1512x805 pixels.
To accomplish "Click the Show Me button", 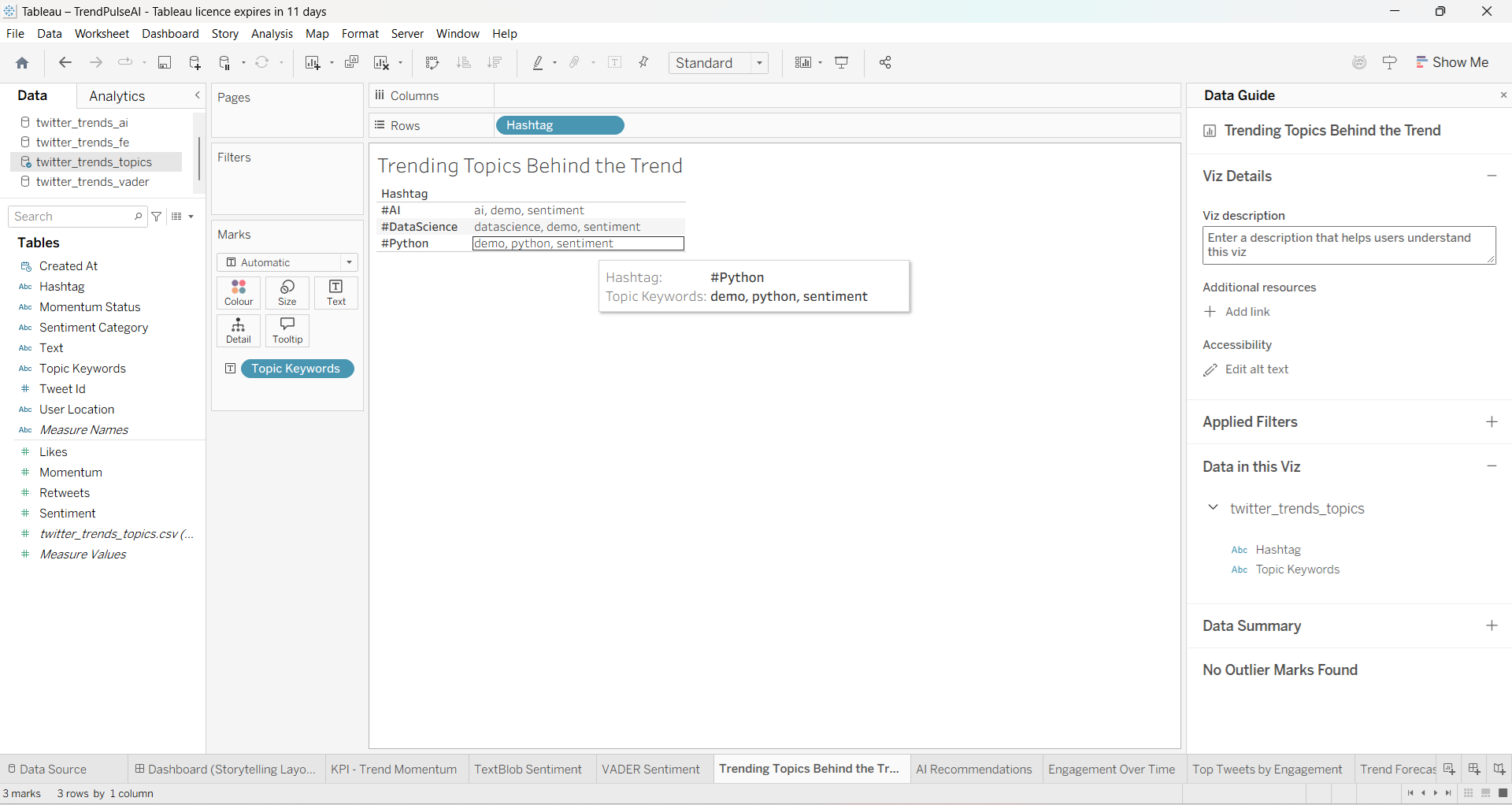I will 1452,63.
